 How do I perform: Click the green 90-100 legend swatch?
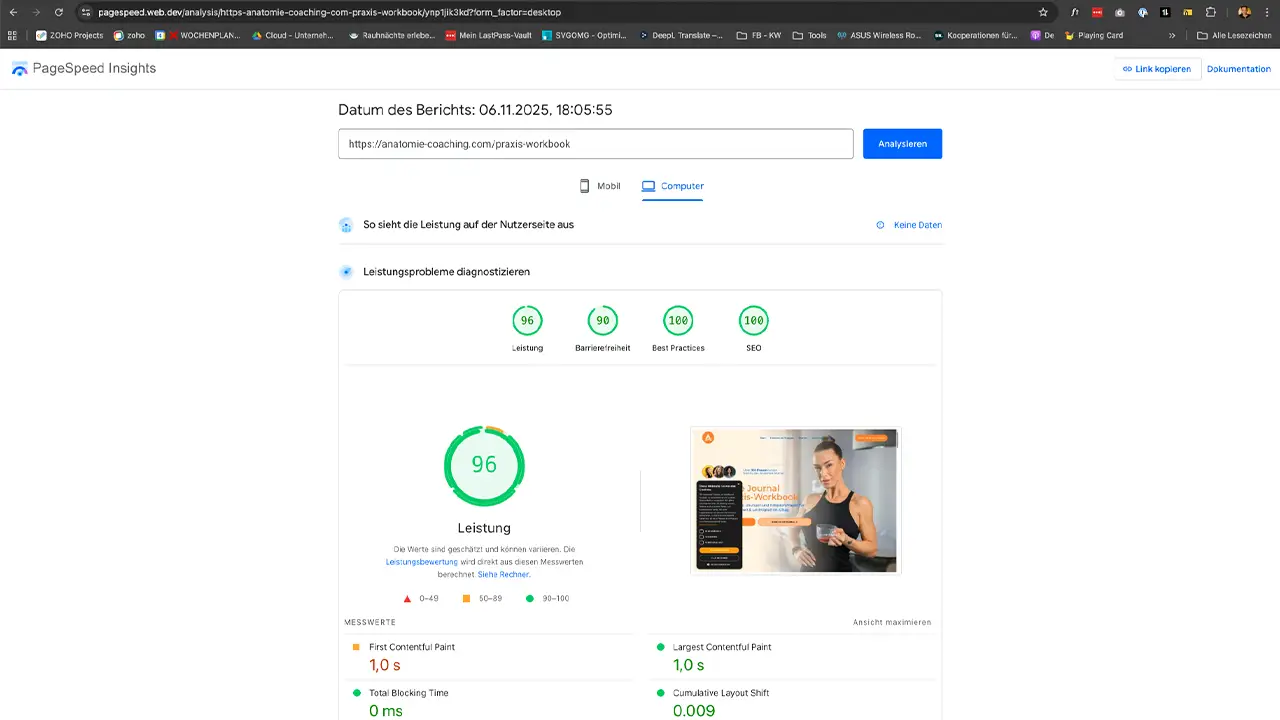pyautogui.click(x=529, y=597)
